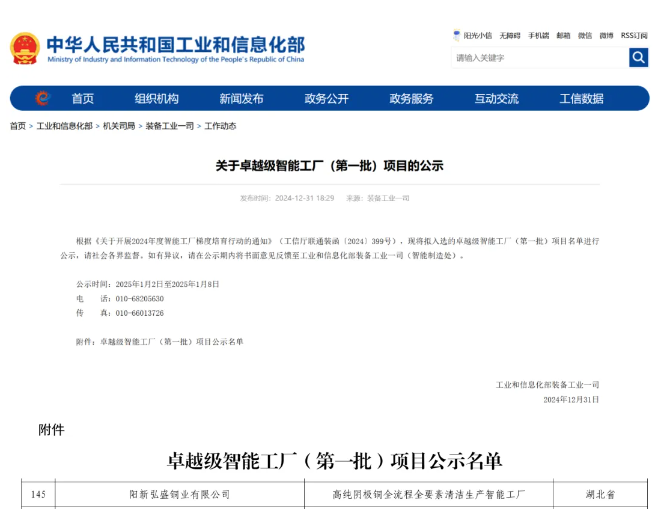This screenshot has height=527, width=660.
Task: Click the 无障碍 accessibility link
Action: pyautogui.click(x=510, y=35)
